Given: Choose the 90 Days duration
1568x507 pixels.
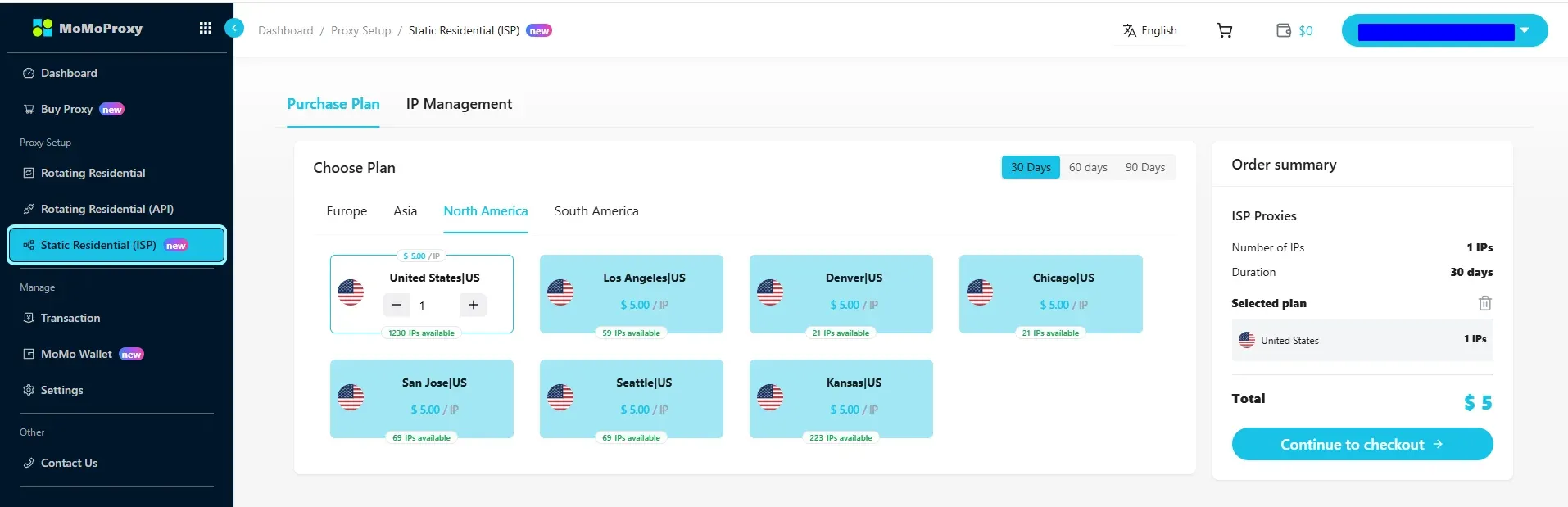Looking at the screenshot, I should tap(1144, 167).
